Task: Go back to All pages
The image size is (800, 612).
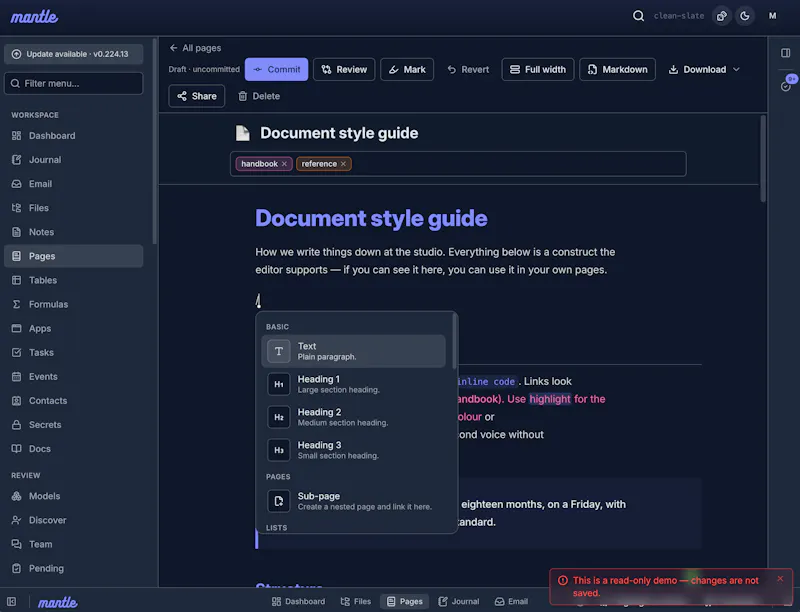Action: [195, 48]
